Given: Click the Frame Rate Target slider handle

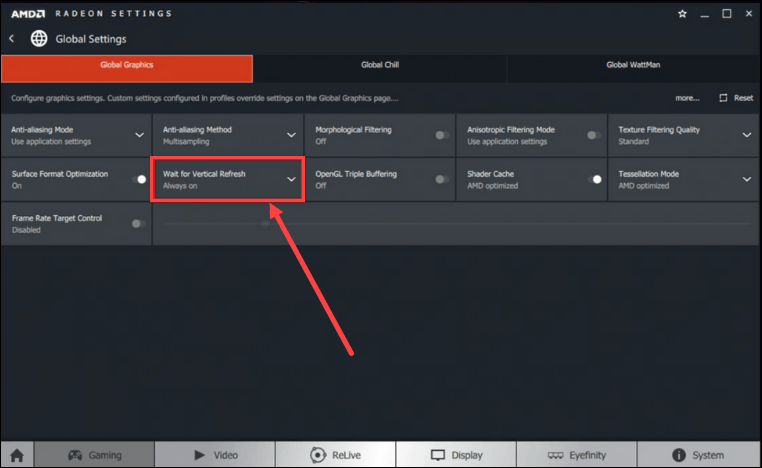Looking at the screenshot, I should pos(265,224).
